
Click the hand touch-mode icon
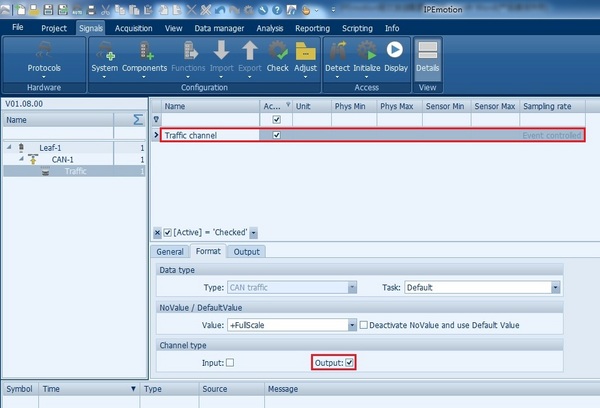click(305, 10)
